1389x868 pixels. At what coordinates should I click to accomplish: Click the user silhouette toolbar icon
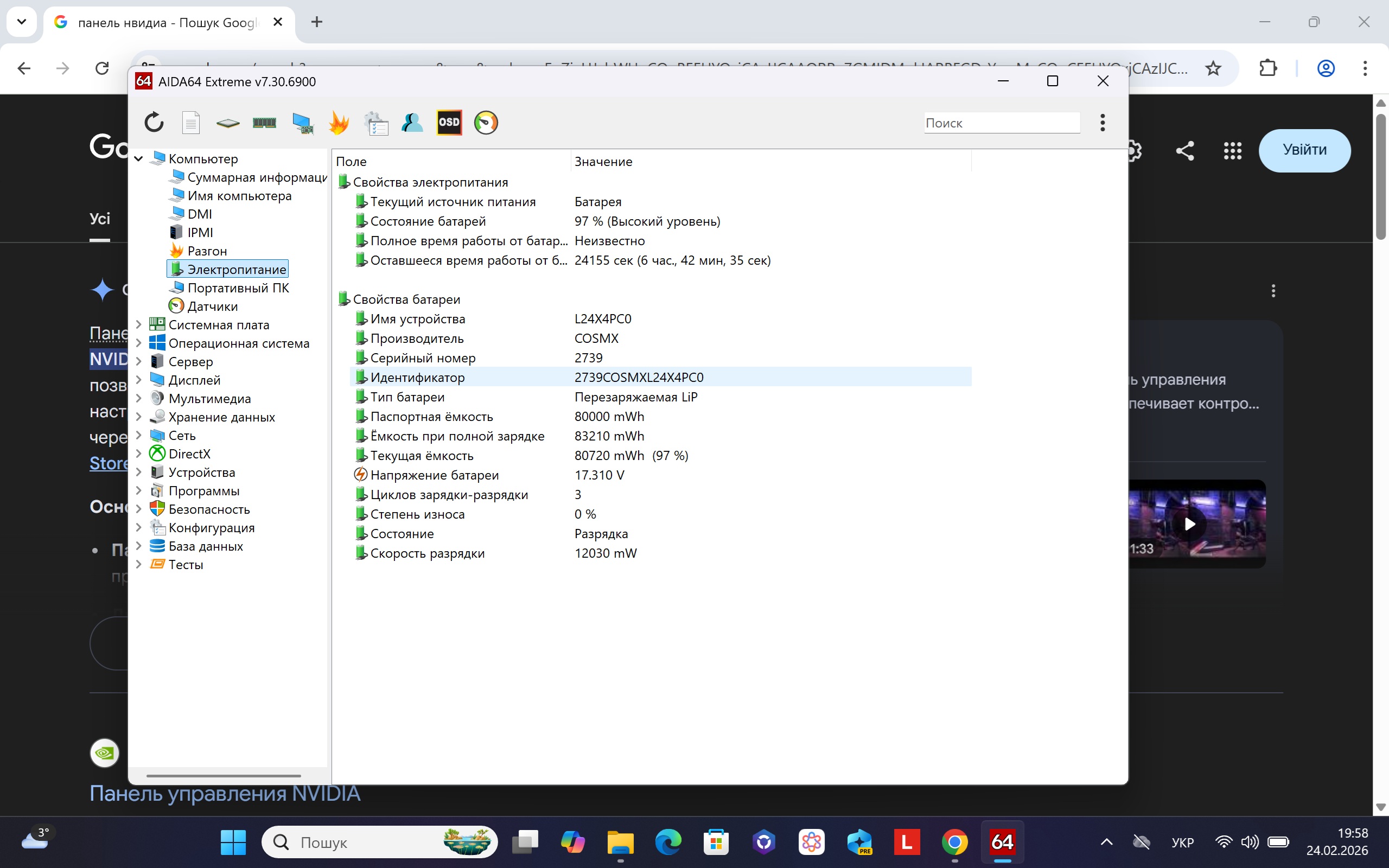[x=412, y=122]
